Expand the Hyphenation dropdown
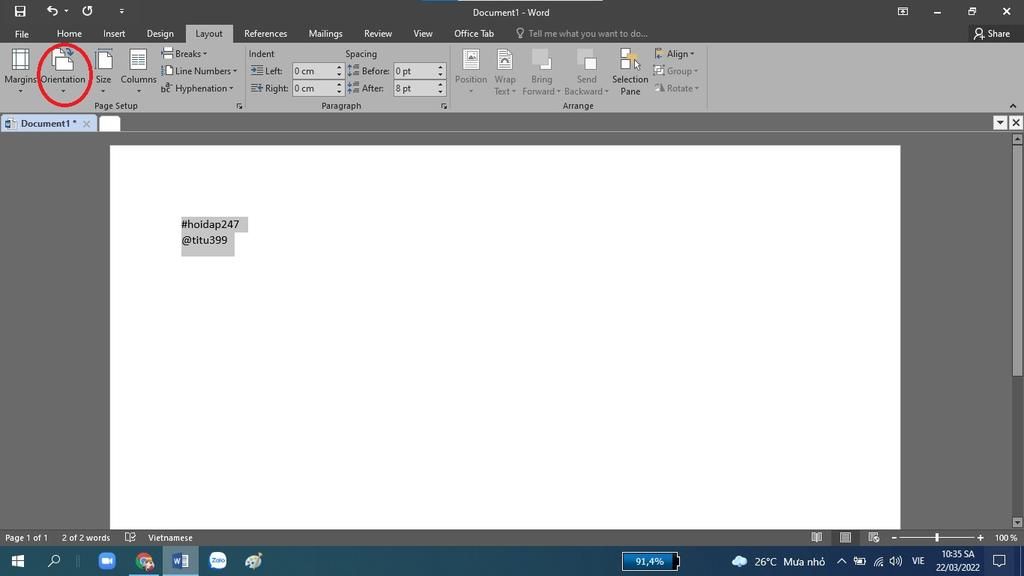The width and height of the screenshot is (1024, 576). click(197, 88)
